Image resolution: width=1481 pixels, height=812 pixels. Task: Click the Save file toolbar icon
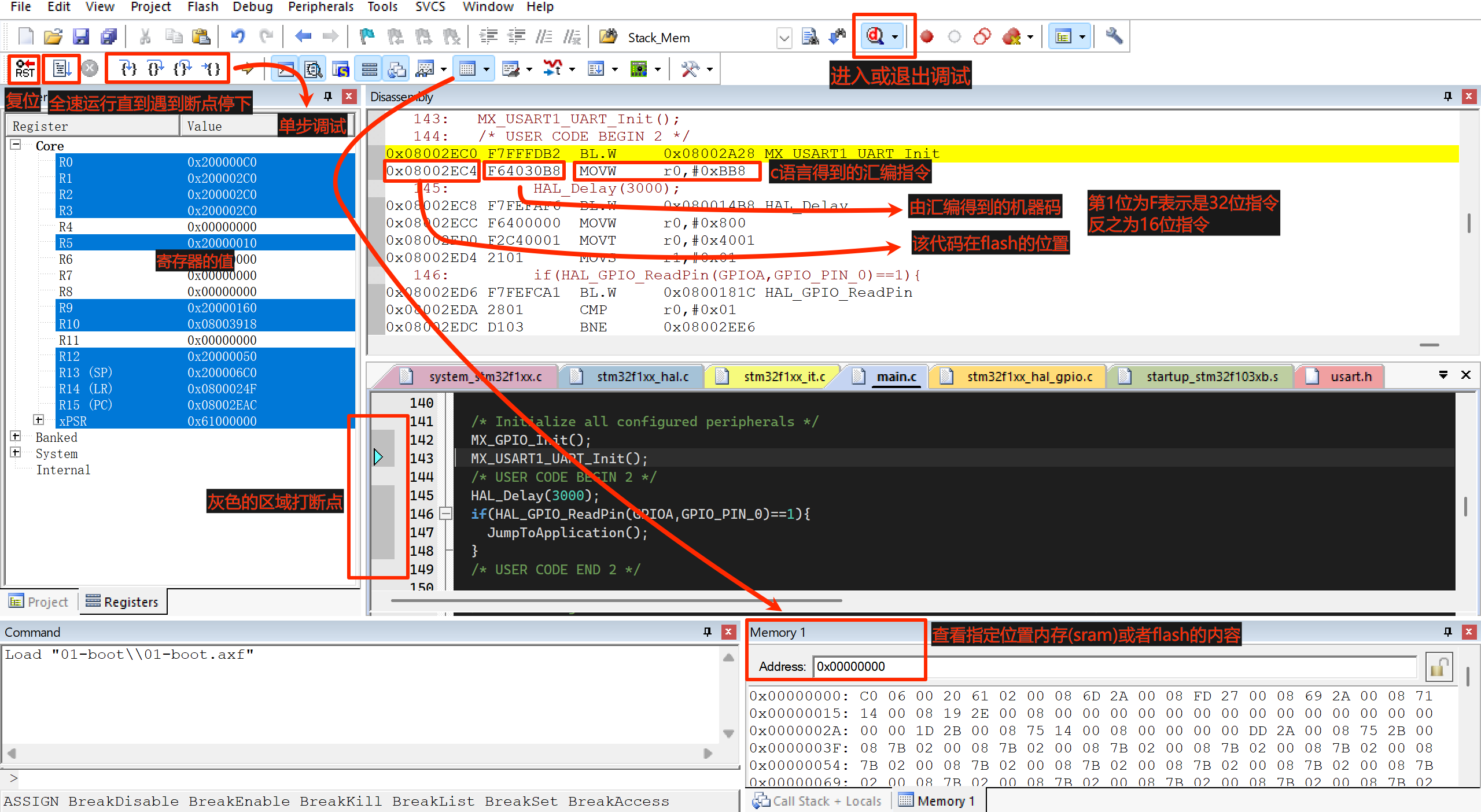[80, 37]
